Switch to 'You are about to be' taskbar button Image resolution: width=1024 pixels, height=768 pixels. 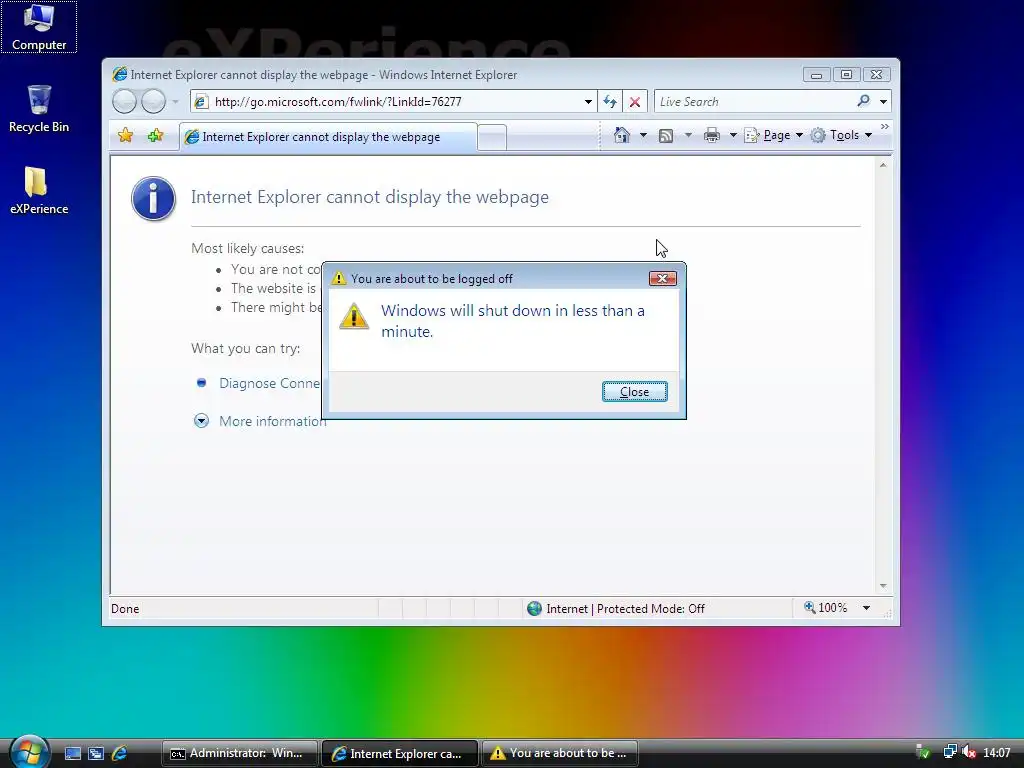560,753
